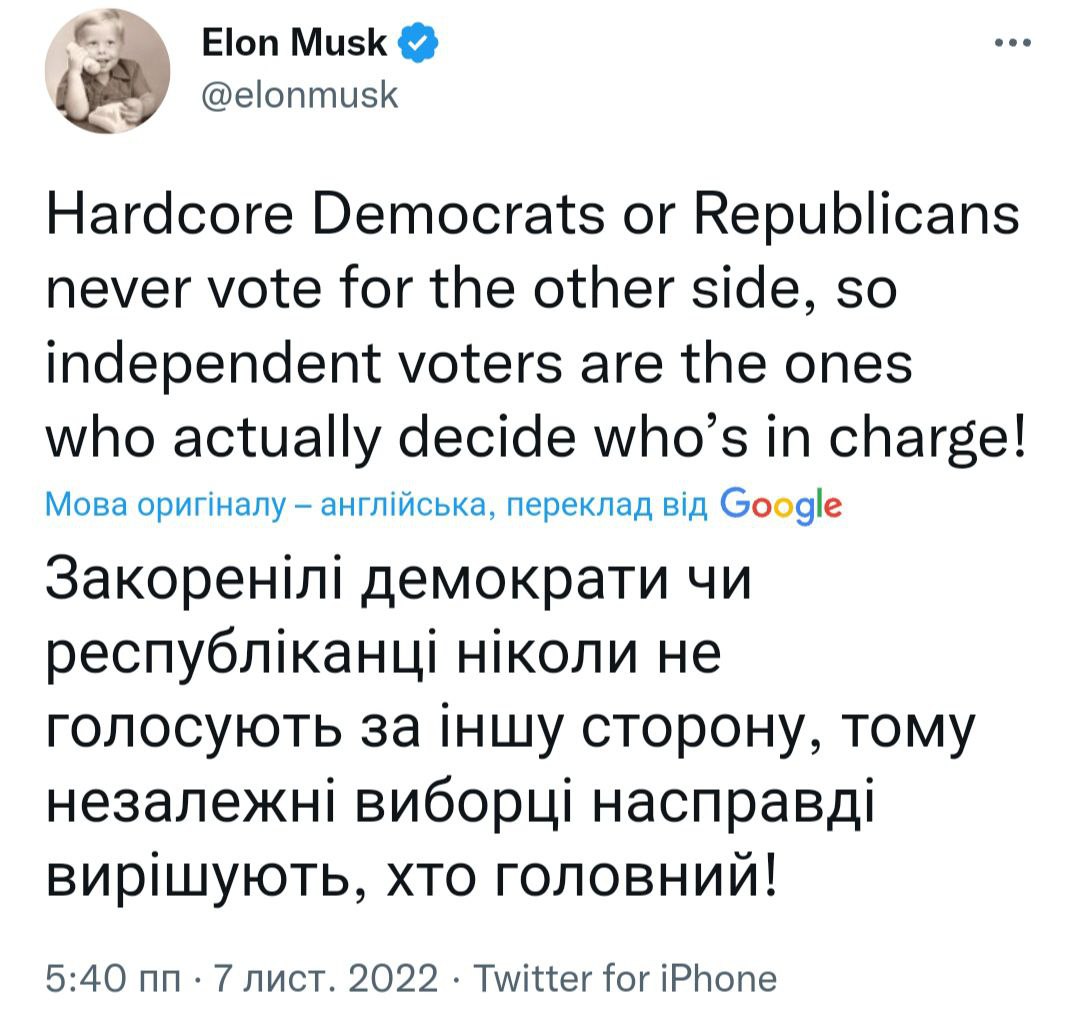Click the Google logo in translation notice
Image resolution: width=1080 pixels, height=1028 pixels.
pyautogui.click(x=781, y=505)
